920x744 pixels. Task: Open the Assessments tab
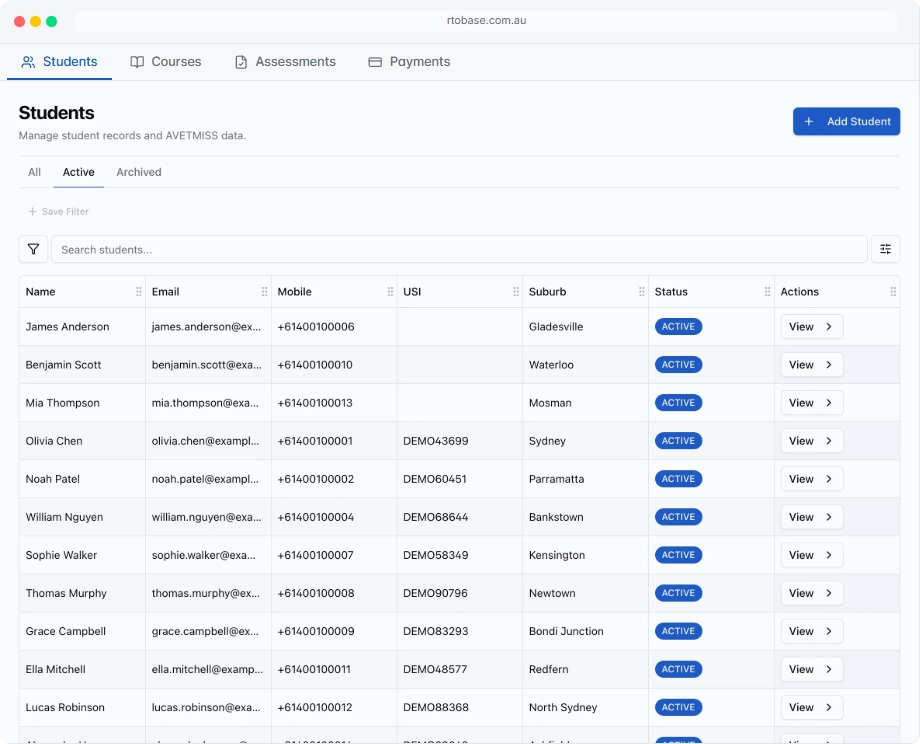285,62
